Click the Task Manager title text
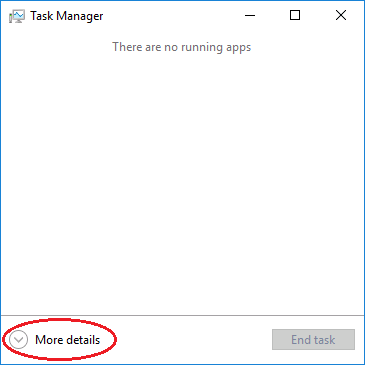 [67, 16]
